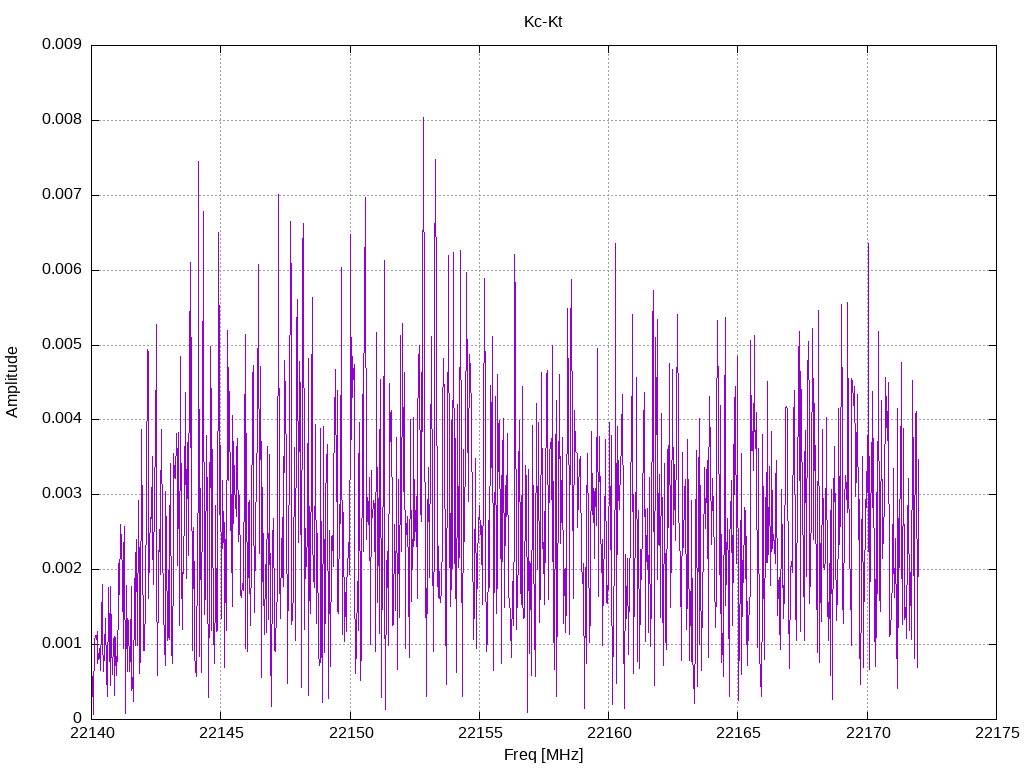Click the x-axis tick label 22150
Viewport: 1024px width, 768px height.
coord(351,733)
